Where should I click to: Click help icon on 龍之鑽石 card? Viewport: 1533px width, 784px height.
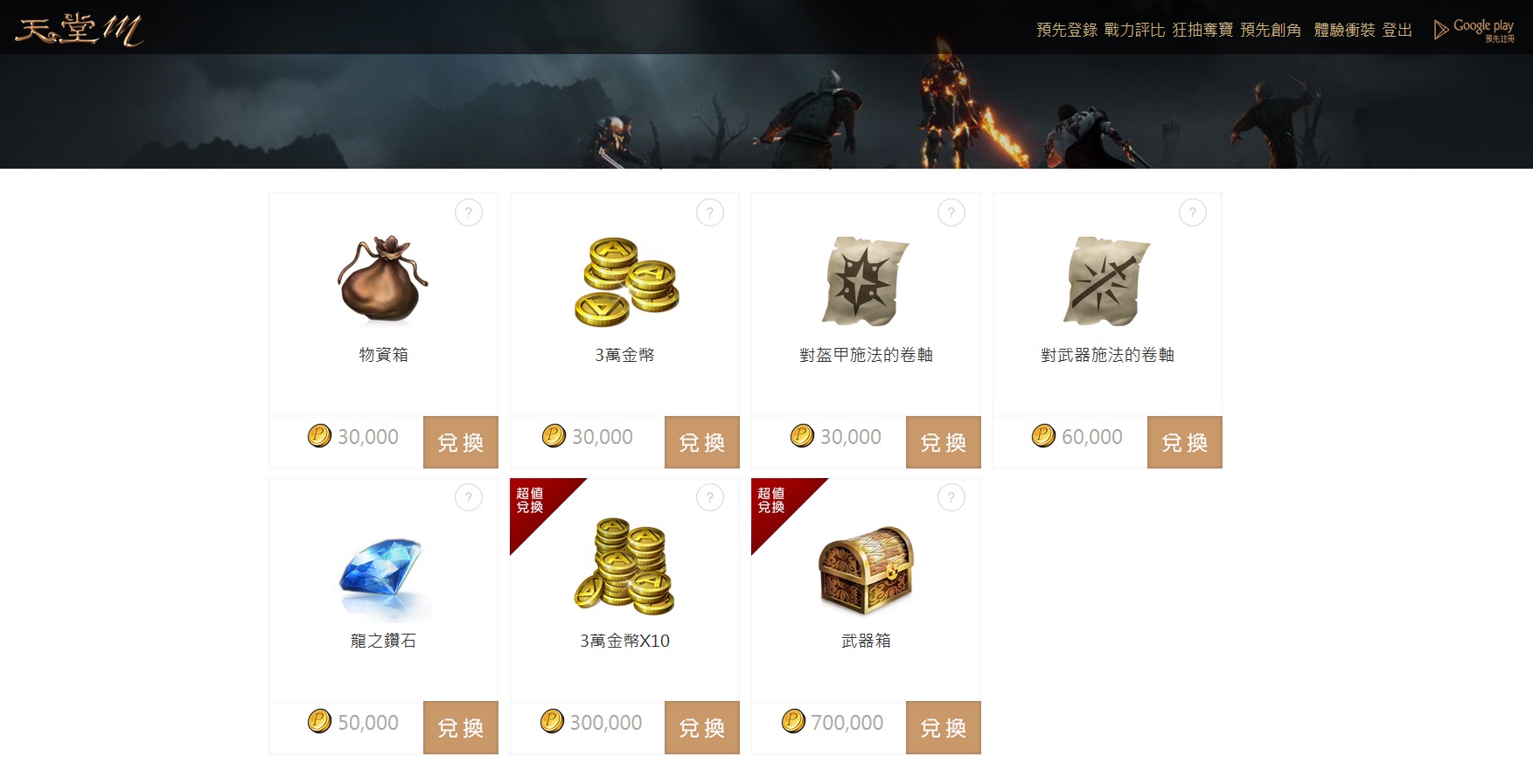(469, 497)
